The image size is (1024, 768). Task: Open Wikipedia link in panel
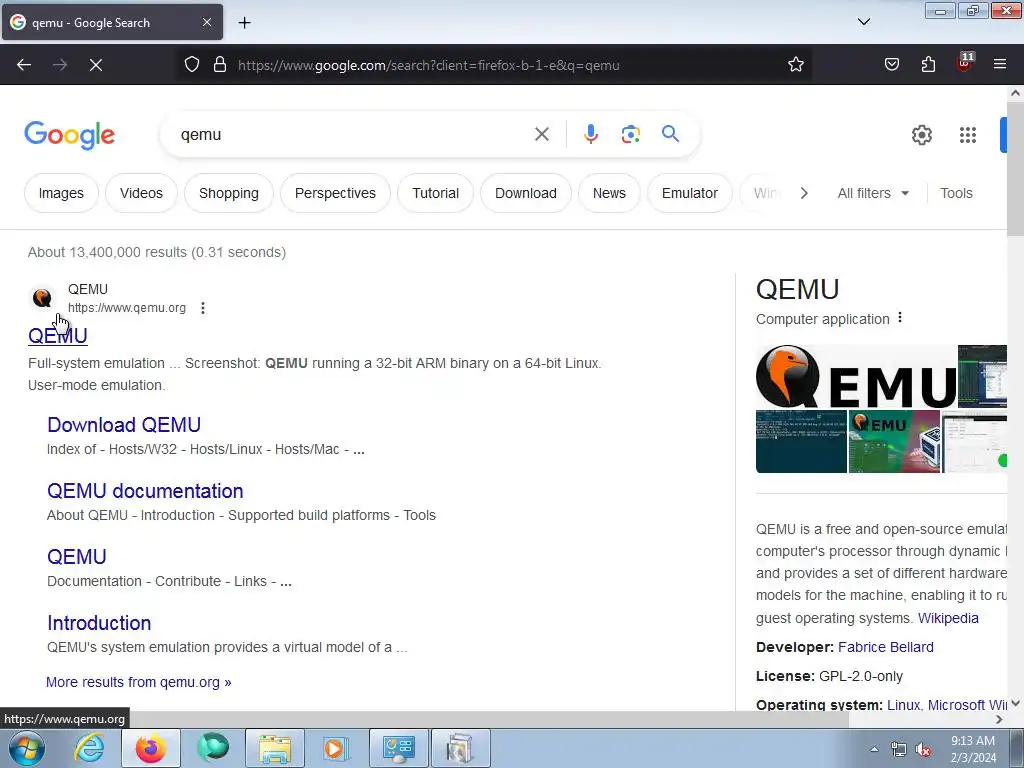pyautogui.click(x=948, y=618)
